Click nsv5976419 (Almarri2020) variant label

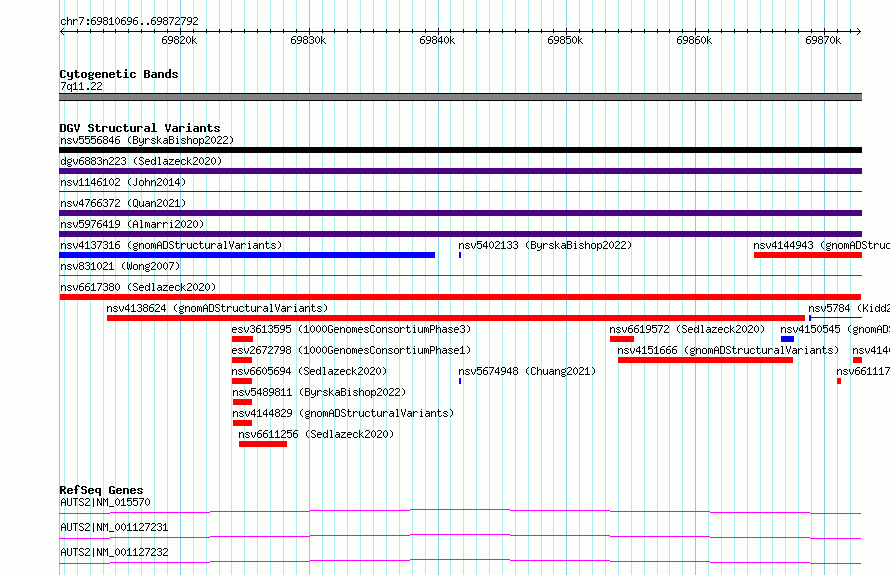coord(132,224)
